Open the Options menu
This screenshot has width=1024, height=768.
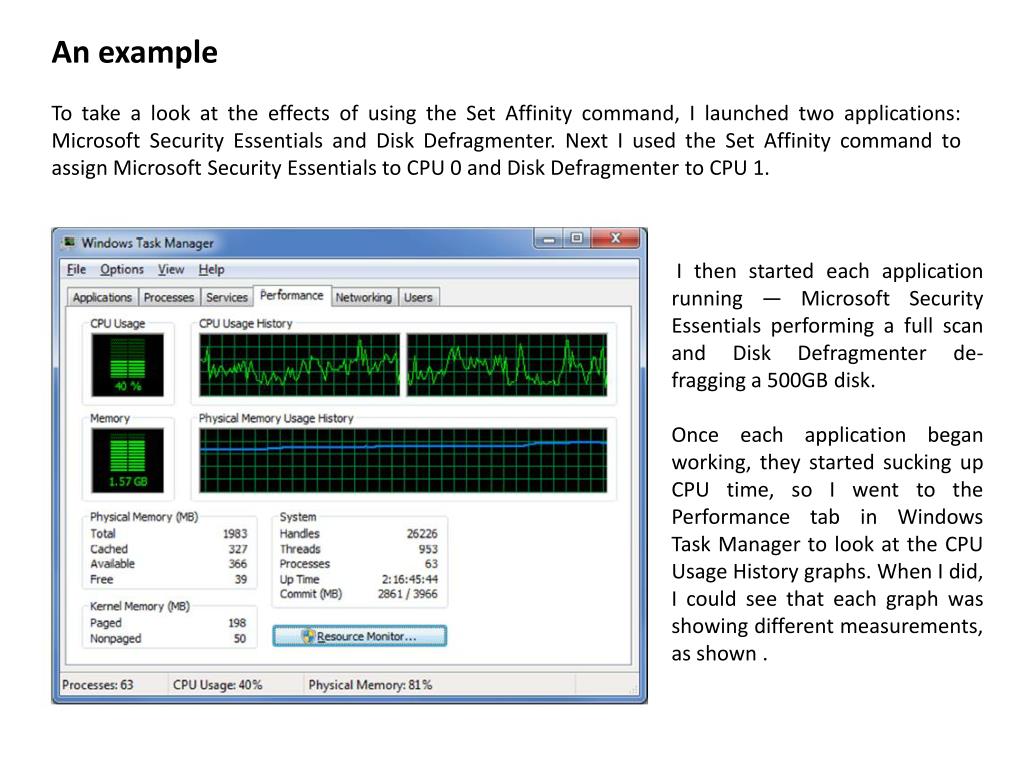121,269
